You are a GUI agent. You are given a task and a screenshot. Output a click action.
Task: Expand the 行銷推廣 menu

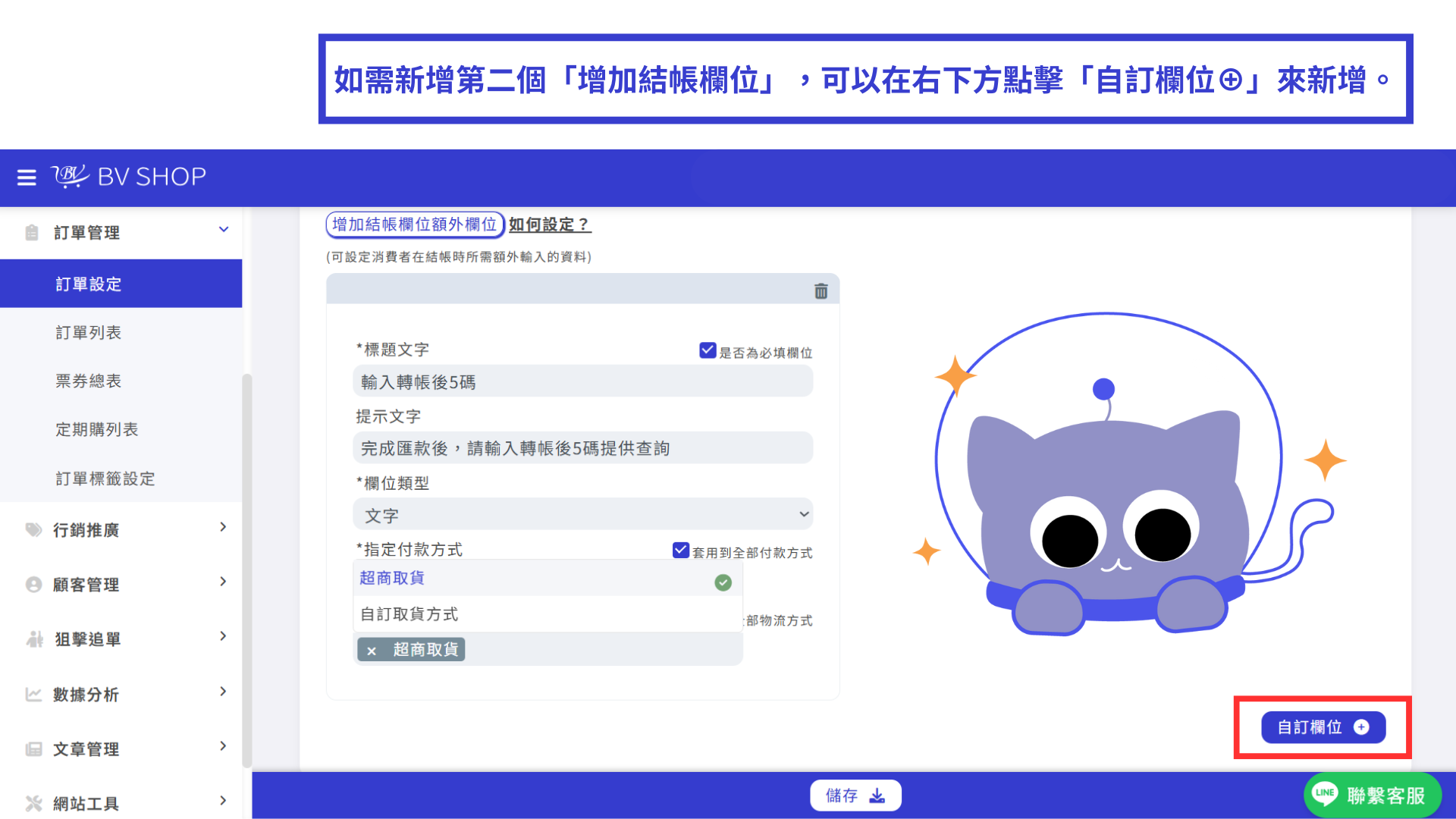coord(223,527)
